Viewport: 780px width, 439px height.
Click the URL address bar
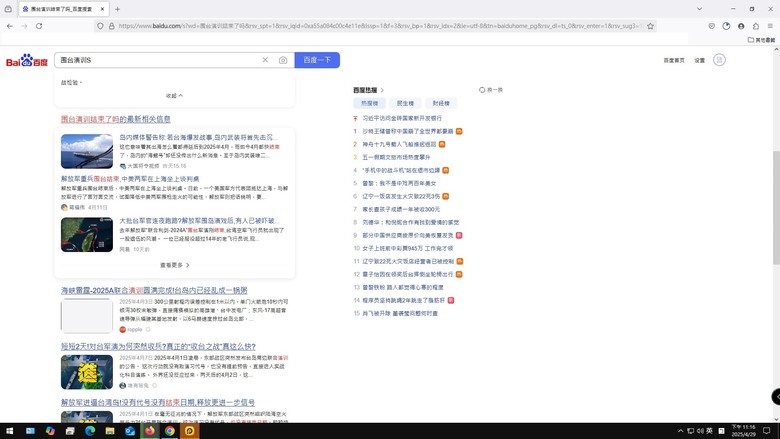coord(378,26)
